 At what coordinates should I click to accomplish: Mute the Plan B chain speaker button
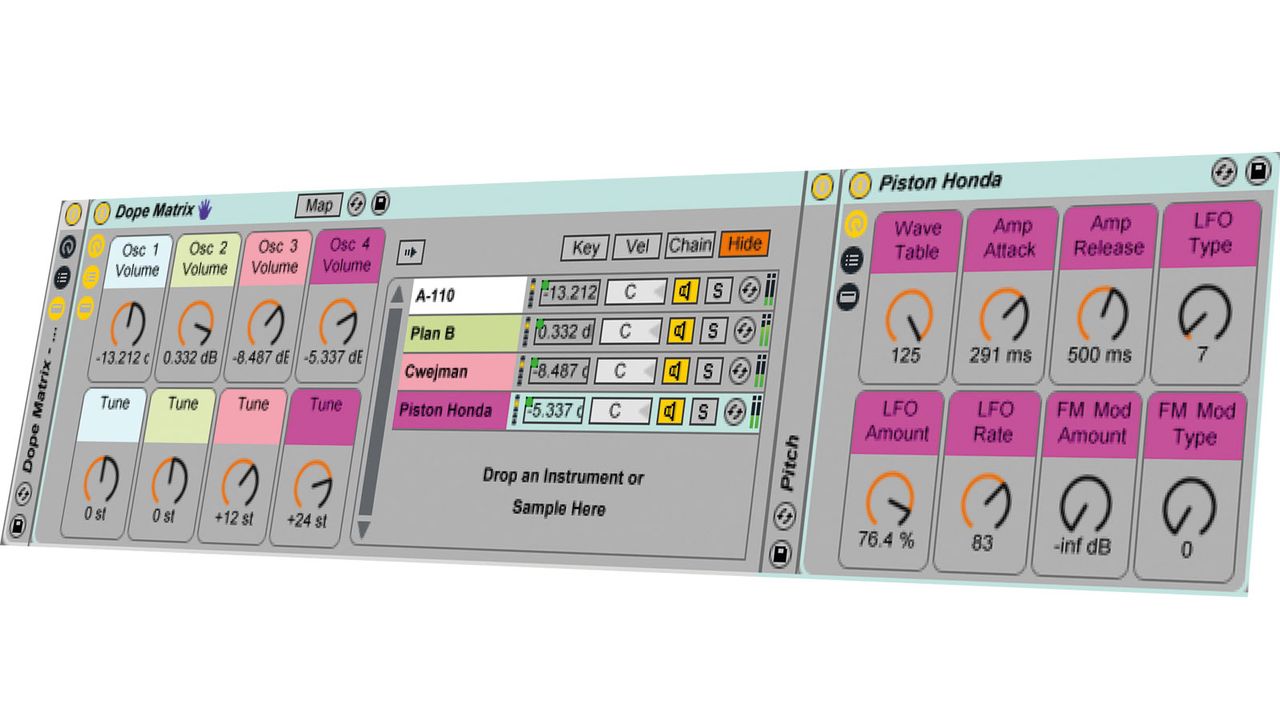click(x=679, y=330)
